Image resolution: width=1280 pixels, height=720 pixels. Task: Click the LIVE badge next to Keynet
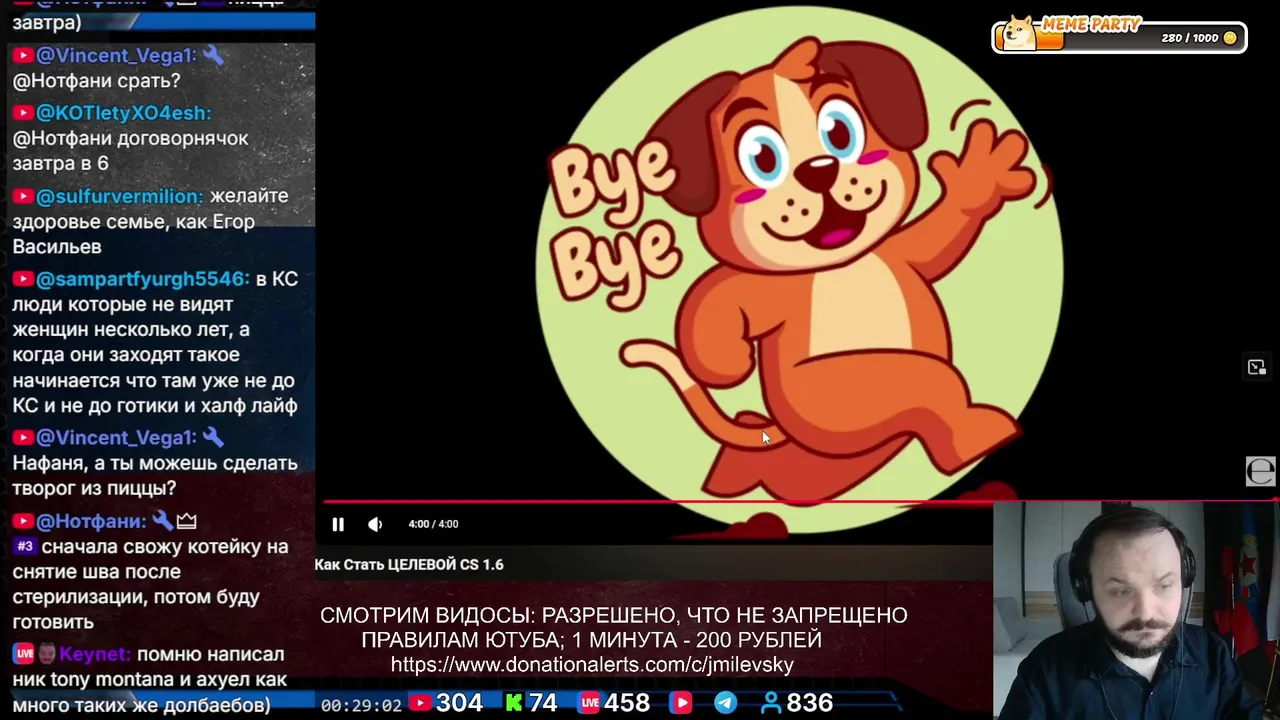(24, 654)
